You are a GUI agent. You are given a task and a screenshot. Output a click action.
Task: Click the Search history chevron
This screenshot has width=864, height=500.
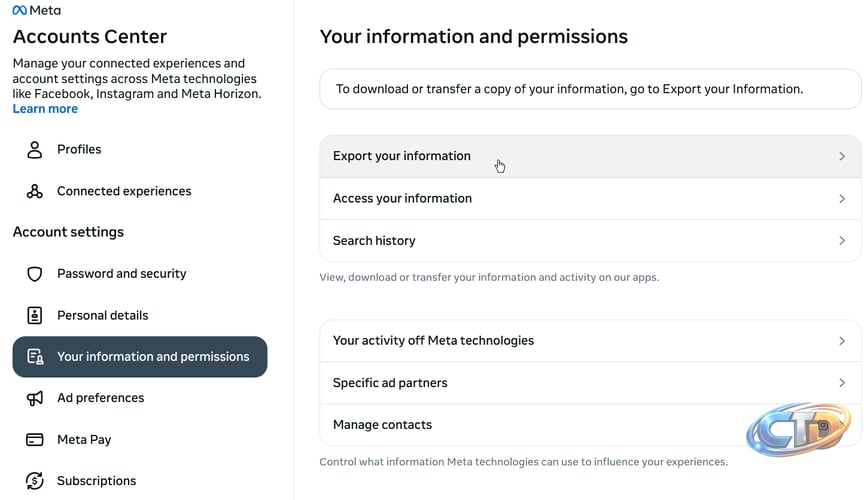click(842, 240)
